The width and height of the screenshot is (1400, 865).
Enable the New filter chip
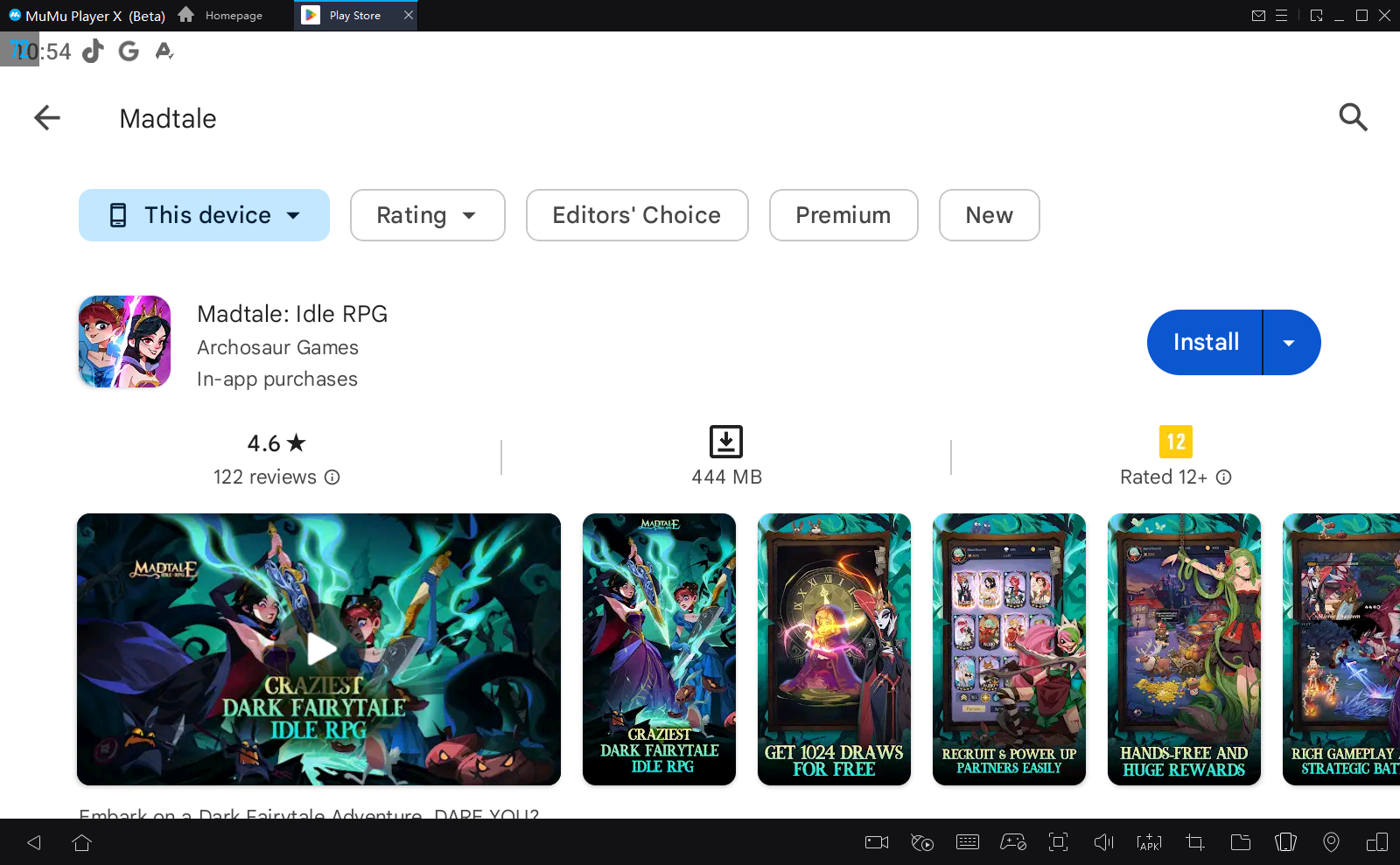pyautogui.click(x=989, y=215)
